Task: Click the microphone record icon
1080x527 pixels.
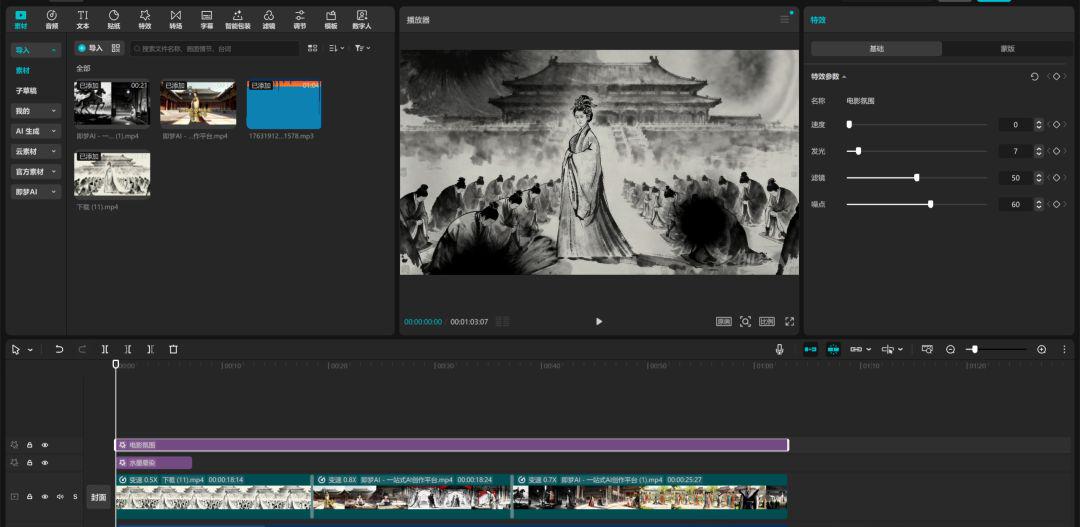Action: pos(780,350)
